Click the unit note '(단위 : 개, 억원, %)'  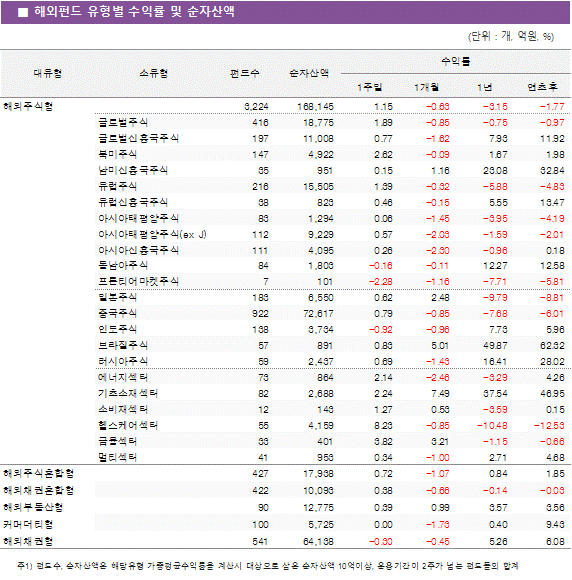[x=511, y=36]
